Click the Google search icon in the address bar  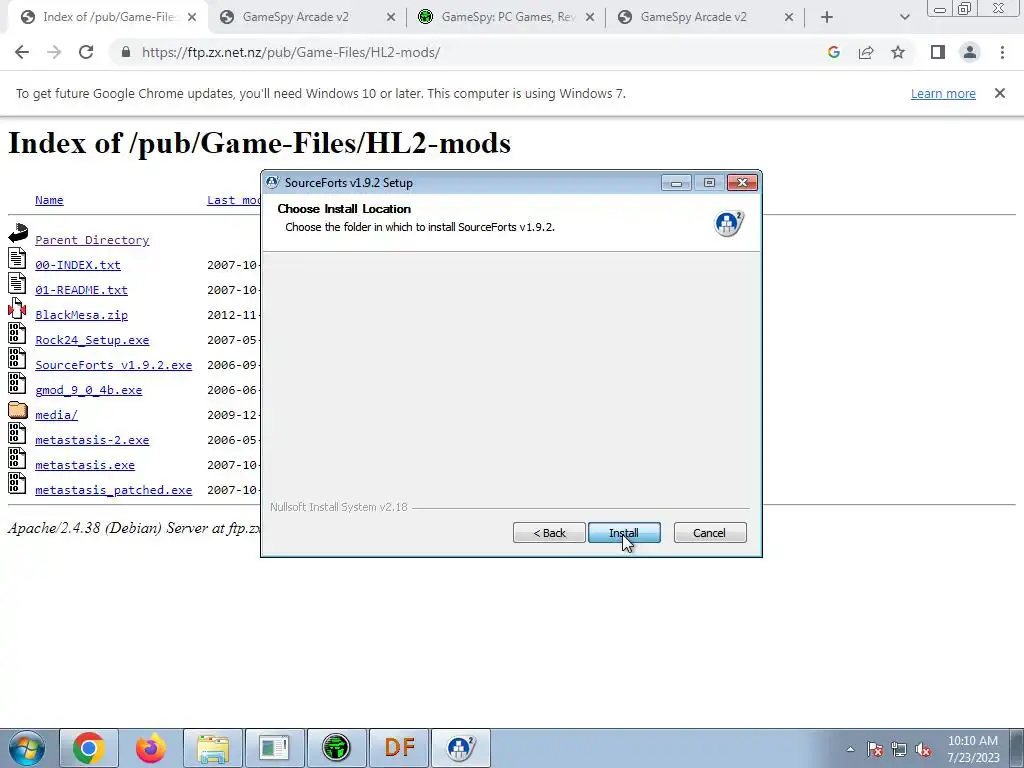pyautogui.click(x=833, y=52)
